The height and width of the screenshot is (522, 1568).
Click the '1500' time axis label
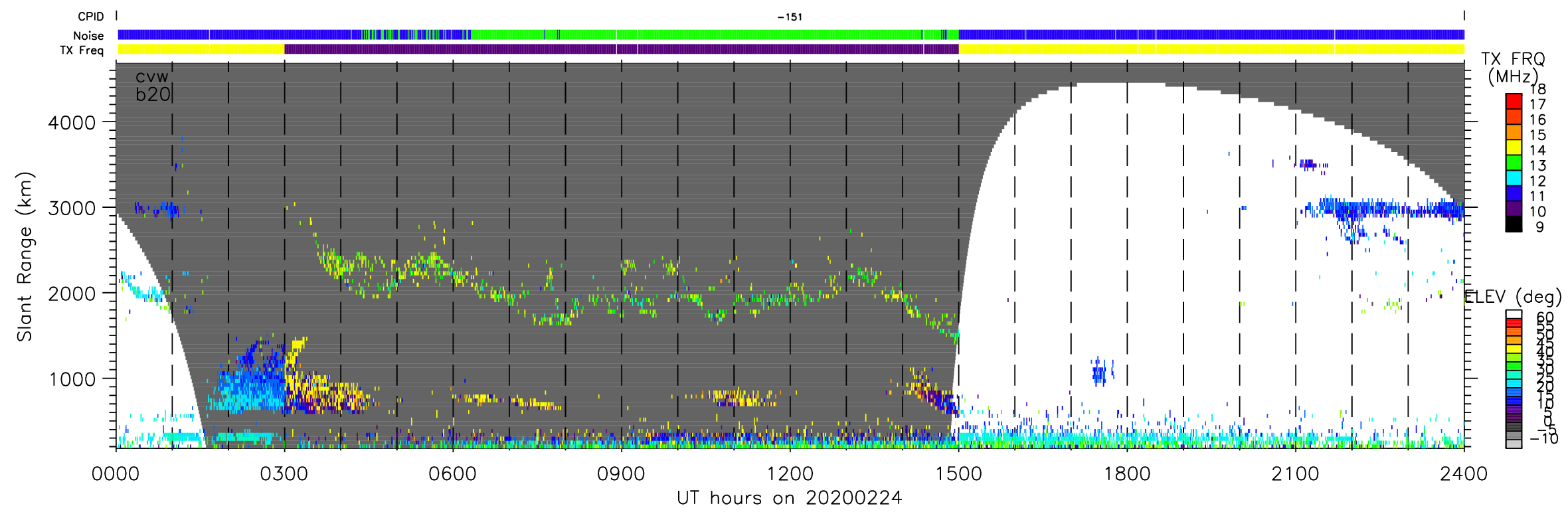pos(958,474)
